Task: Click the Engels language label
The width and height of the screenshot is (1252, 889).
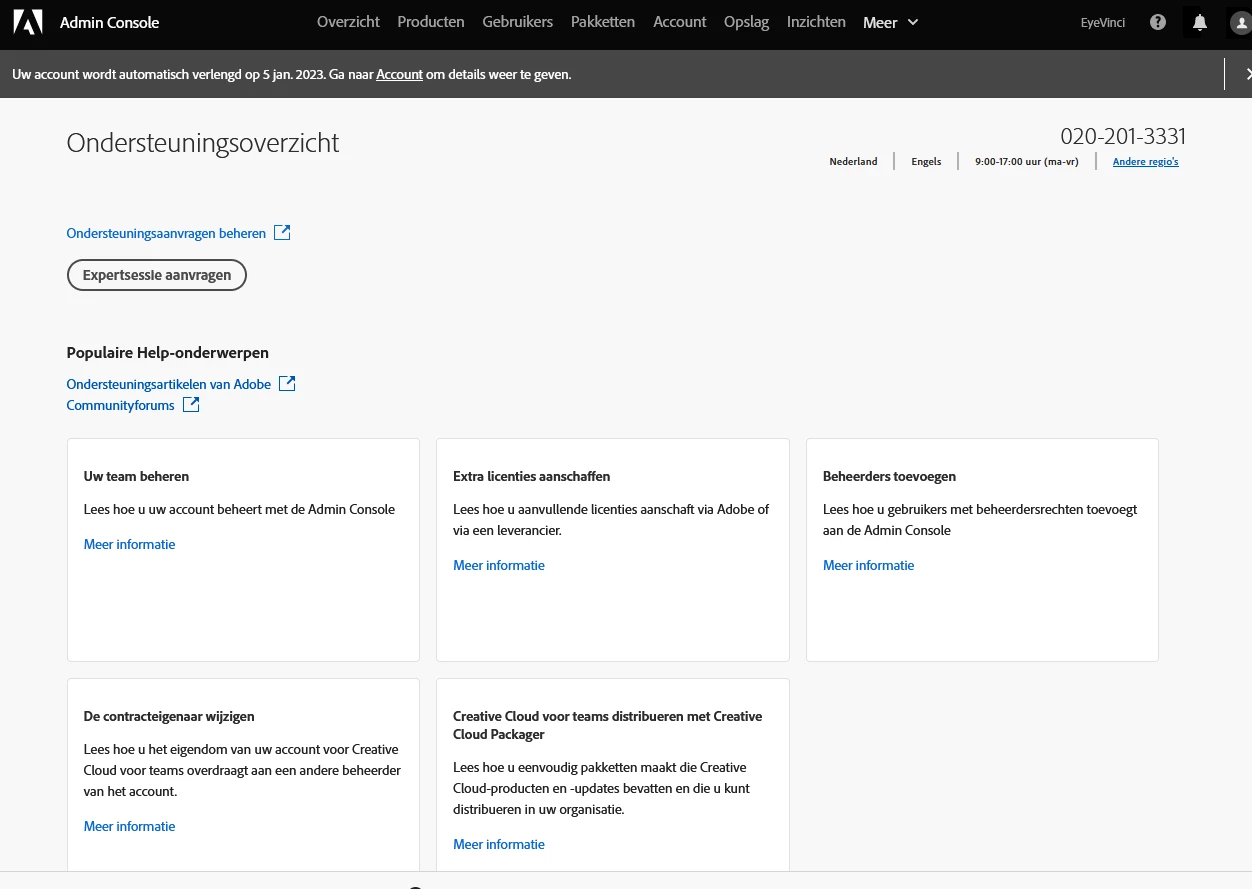Action: pos(926,161)
